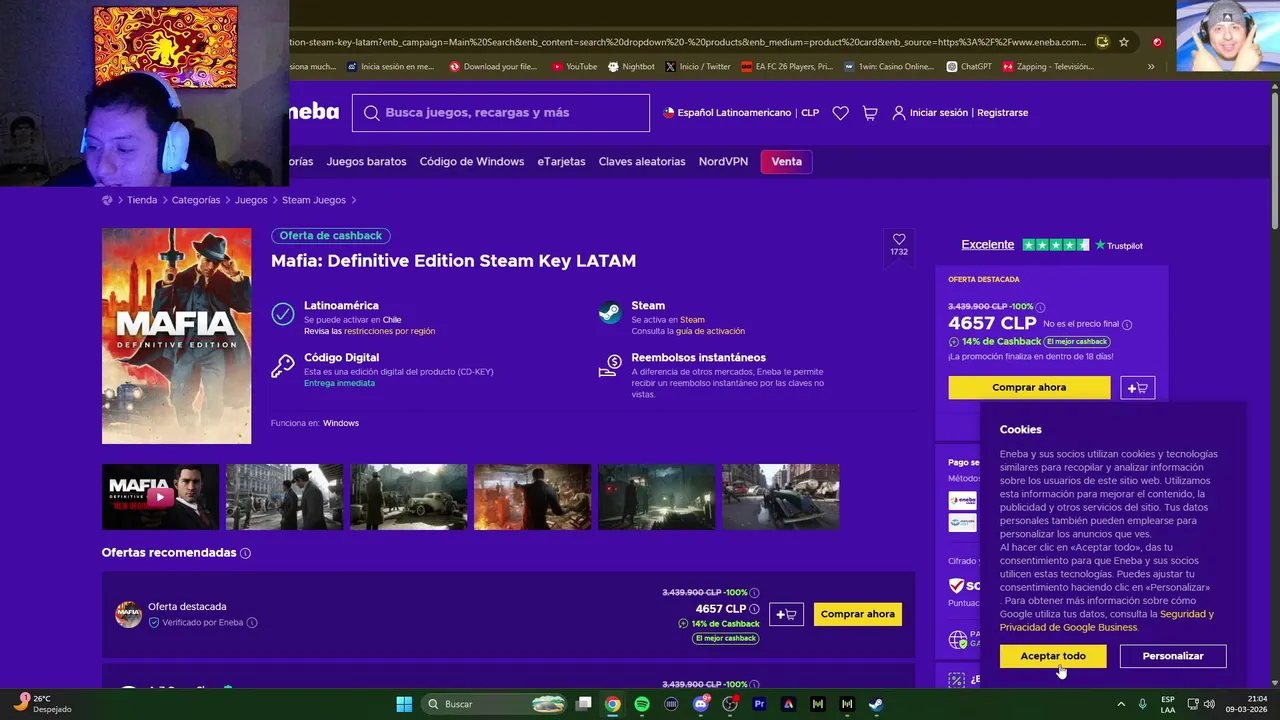Bookmark this page with the star icon
The width and height of the screenshot is (1280, 720).
[1124, 42]
